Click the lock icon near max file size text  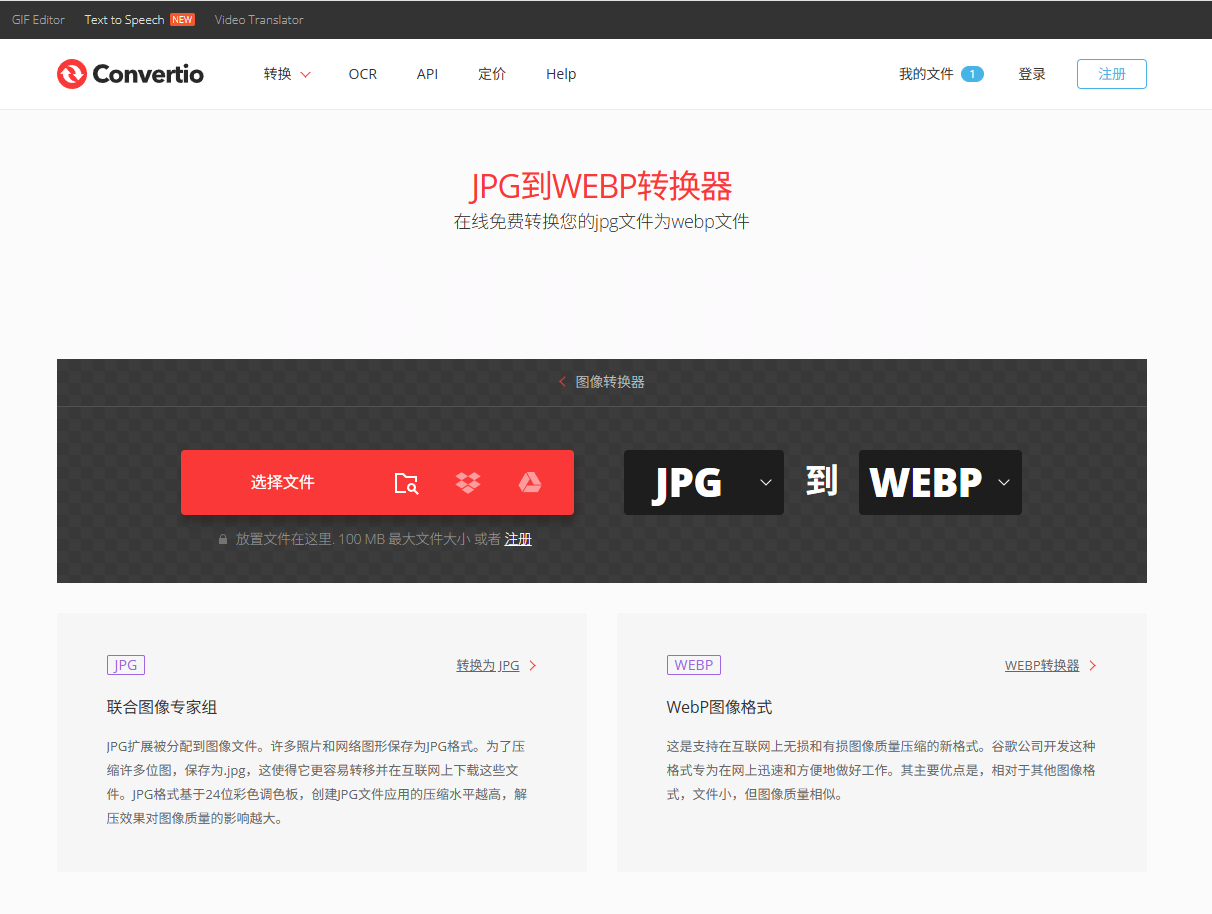pyautogui.click(x=222, y=538)
